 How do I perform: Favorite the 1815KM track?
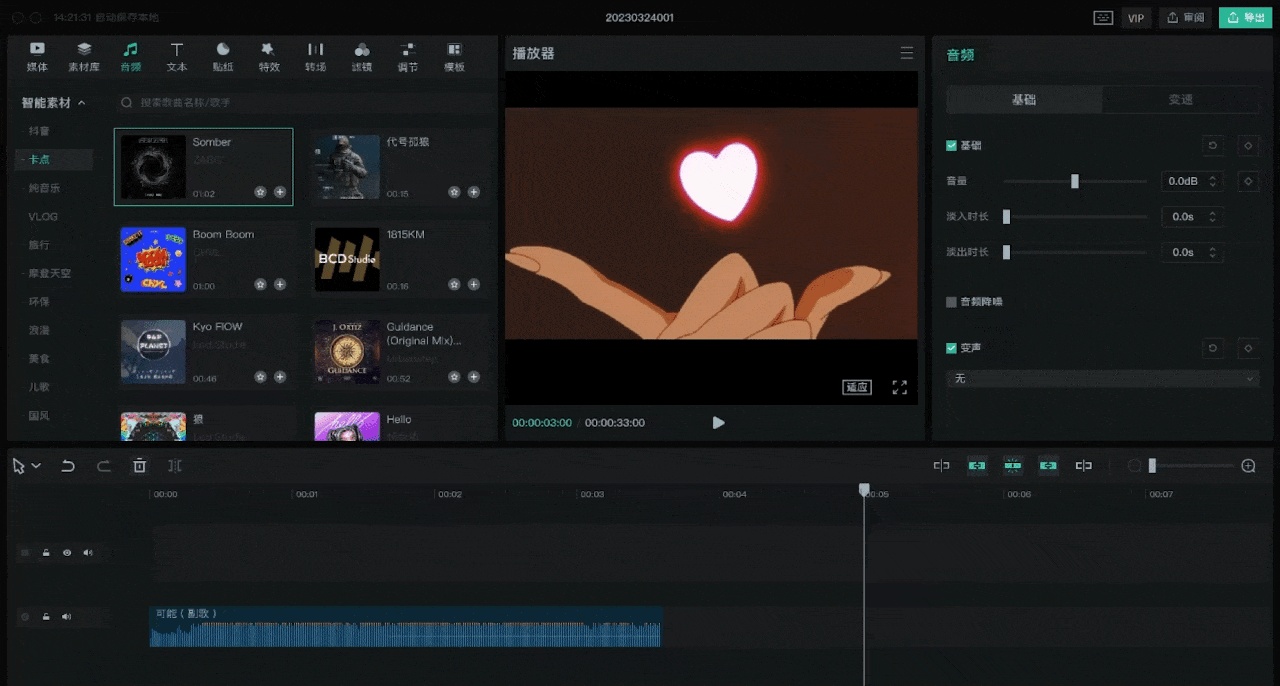(454, 284)
